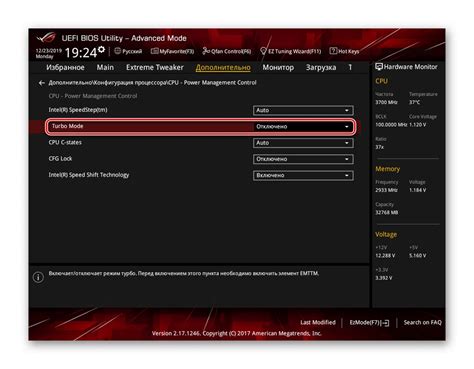
Task: Click the ROG logo icon
Action: pyautogui.click(x=46, y=38)
